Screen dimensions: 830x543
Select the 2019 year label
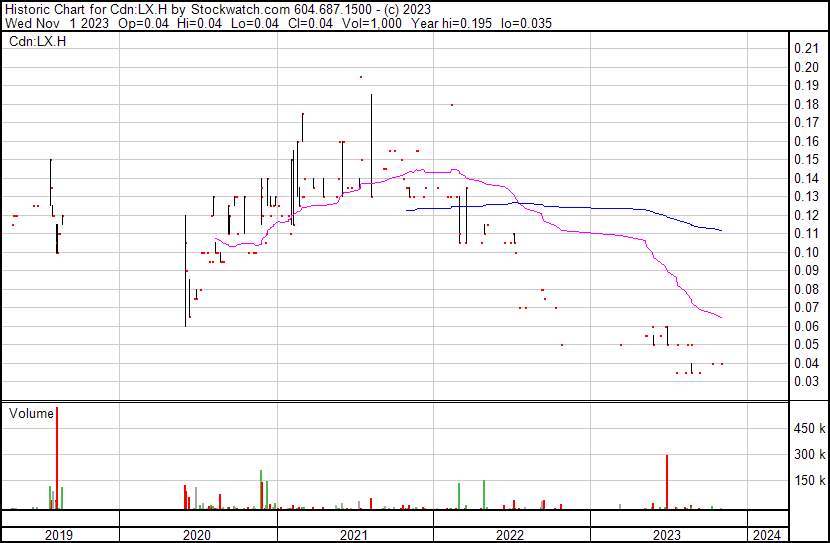point(59,535)
